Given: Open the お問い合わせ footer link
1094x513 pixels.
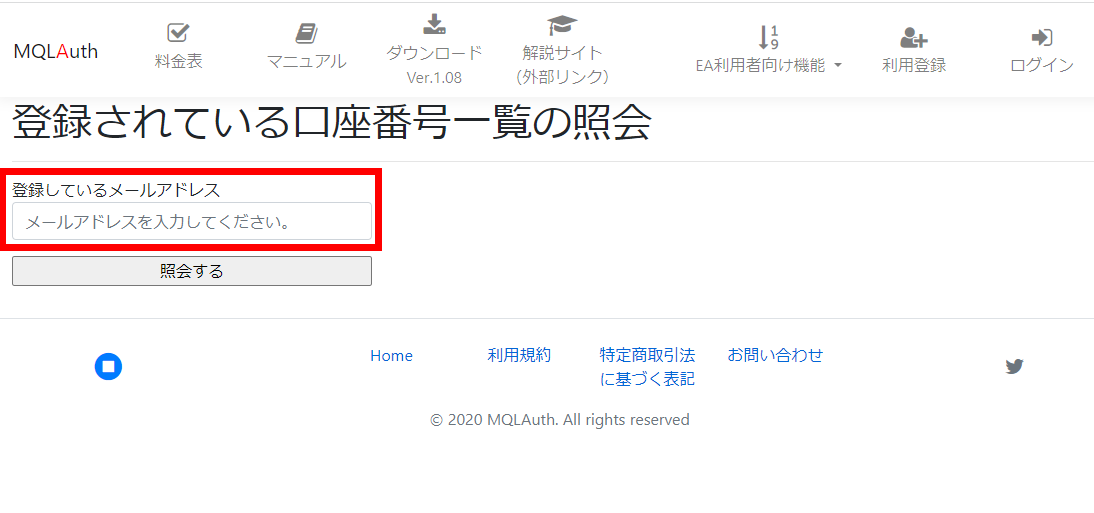Looking at the screenshot, I should (775, 355).
